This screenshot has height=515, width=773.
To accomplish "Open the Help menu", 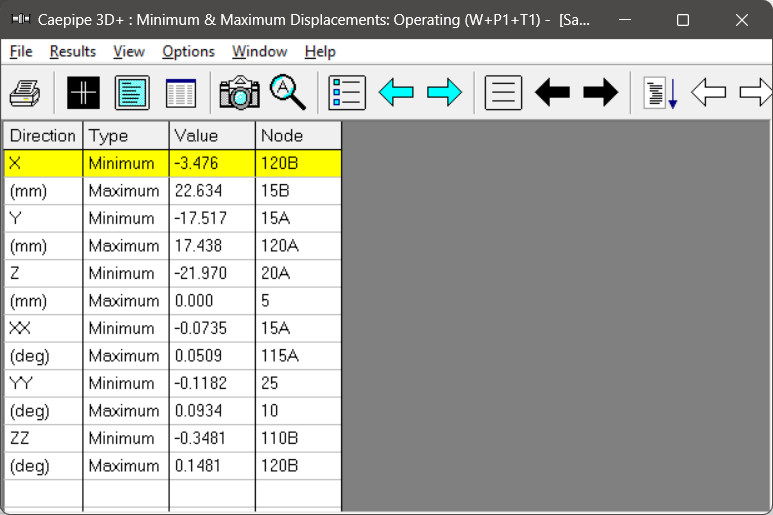I will click(320, 51).
